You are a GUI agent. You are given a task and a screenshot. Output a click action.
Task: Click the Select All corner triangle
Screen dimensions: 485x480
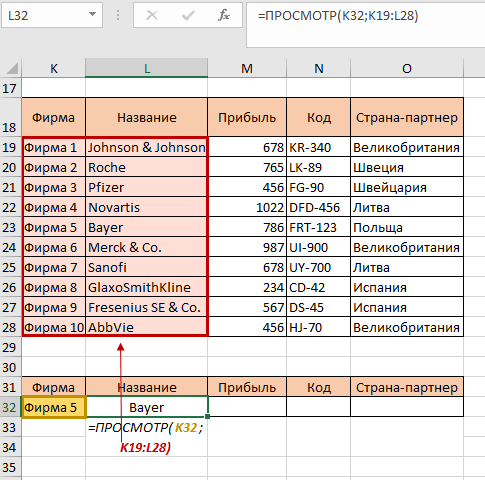[x=12, y=68]
